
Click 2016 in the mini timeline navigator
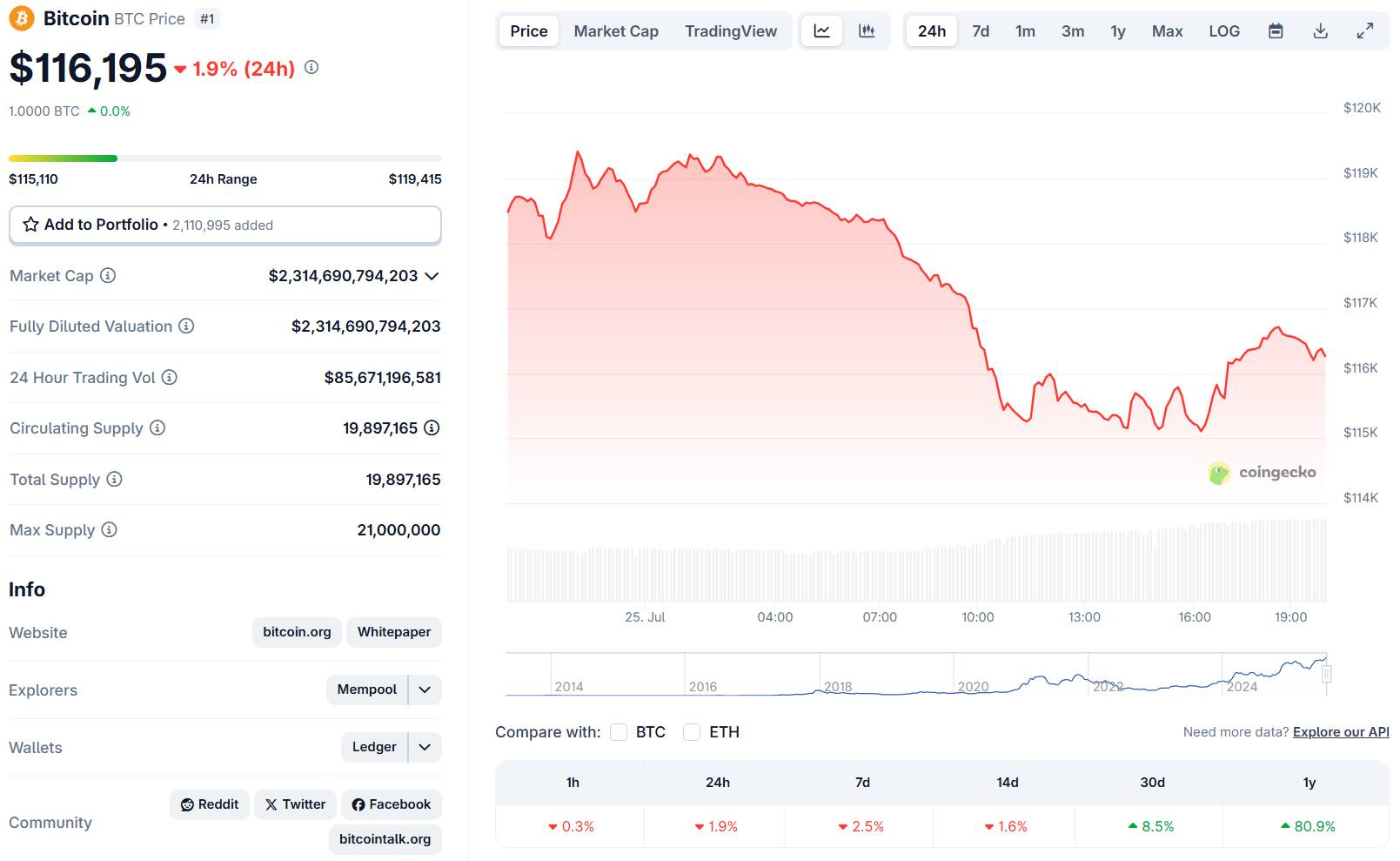(x=703, y=687)
